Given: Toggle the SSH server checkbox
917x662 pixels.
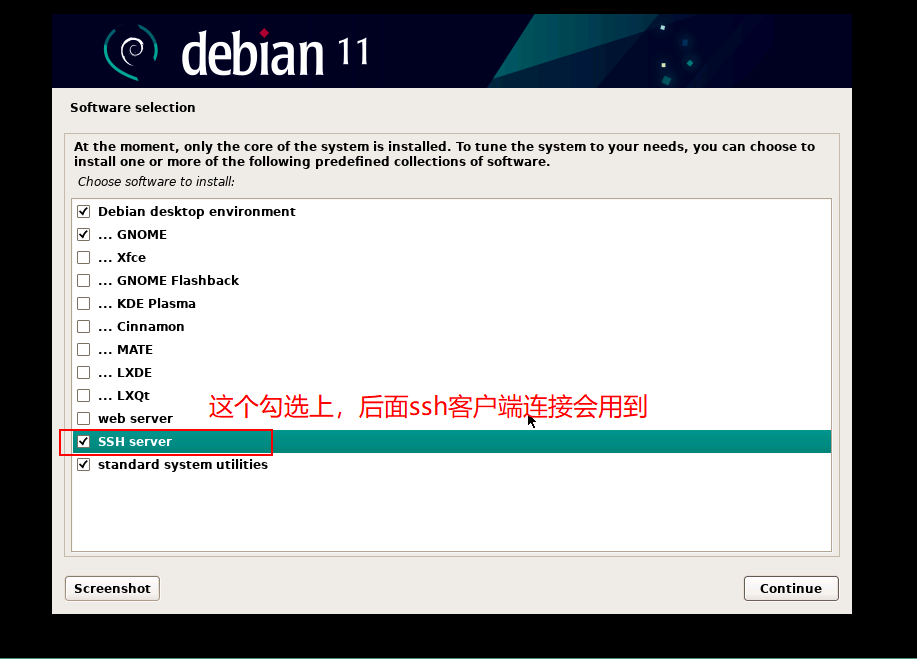Looking at the screenshot, I should click(84, 442).
